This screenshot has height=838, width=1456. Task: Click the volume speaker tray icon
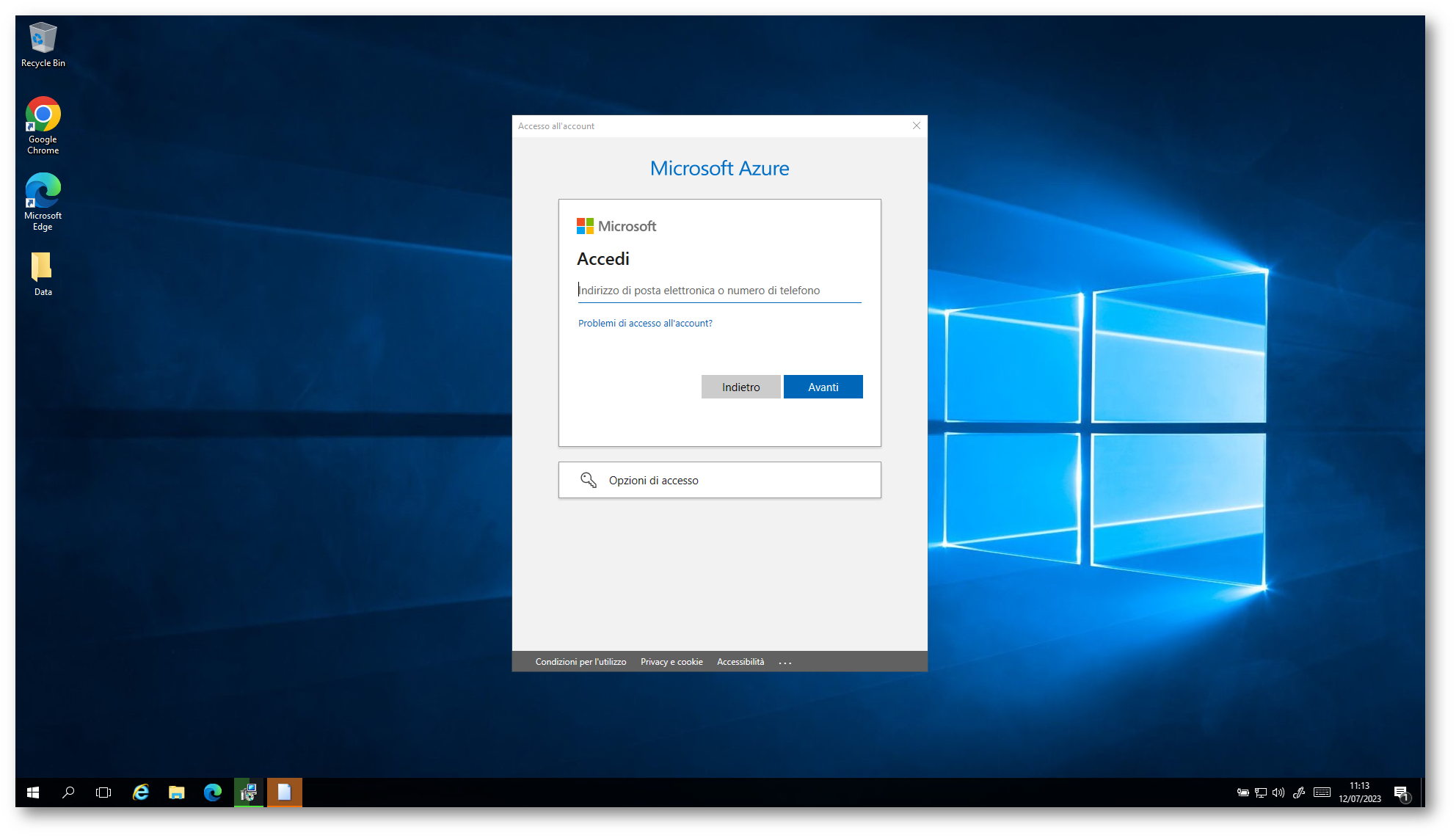coord(1278,793)
